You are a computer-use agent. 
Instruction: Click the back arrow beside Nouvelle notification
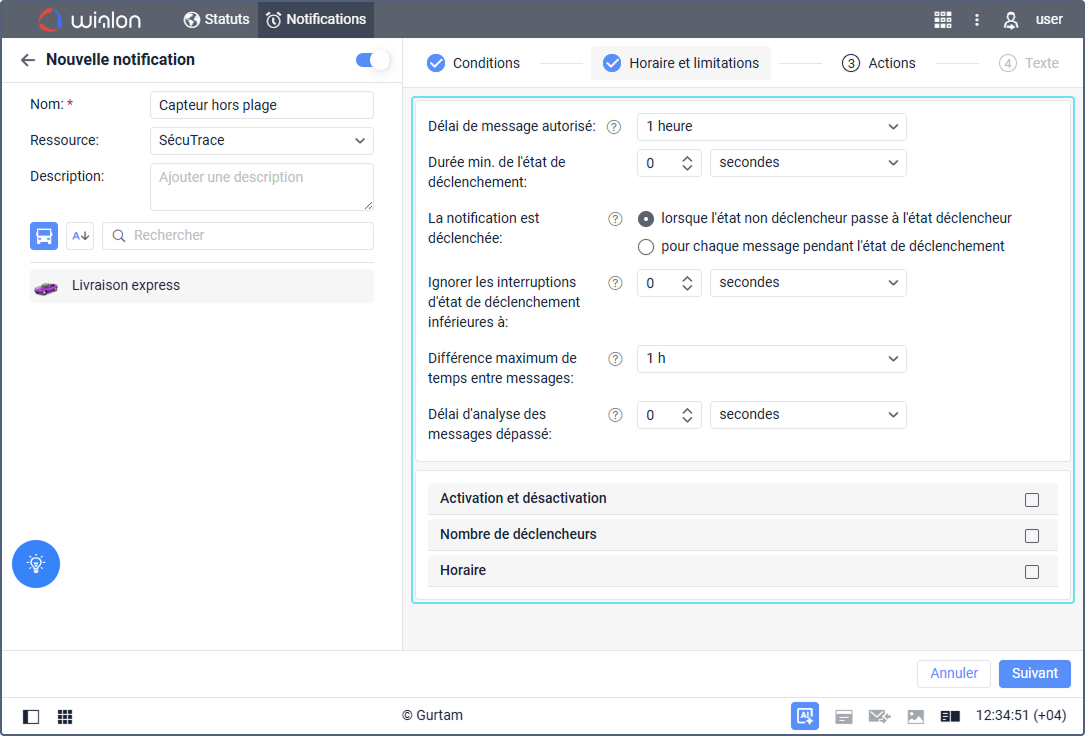(x=28, y=60)
